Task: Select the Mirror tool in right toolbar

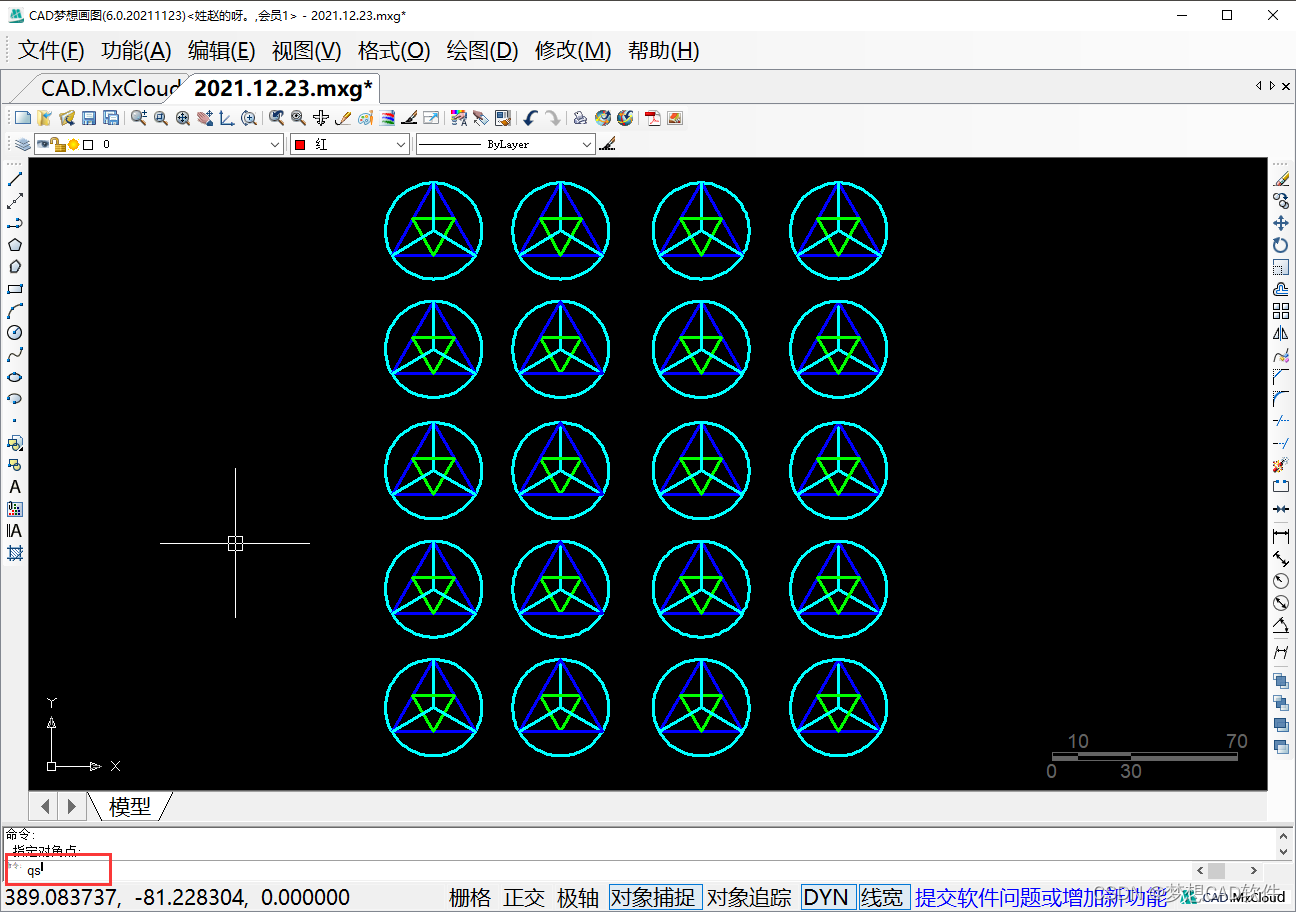Action: click(x=1281, y=333)
